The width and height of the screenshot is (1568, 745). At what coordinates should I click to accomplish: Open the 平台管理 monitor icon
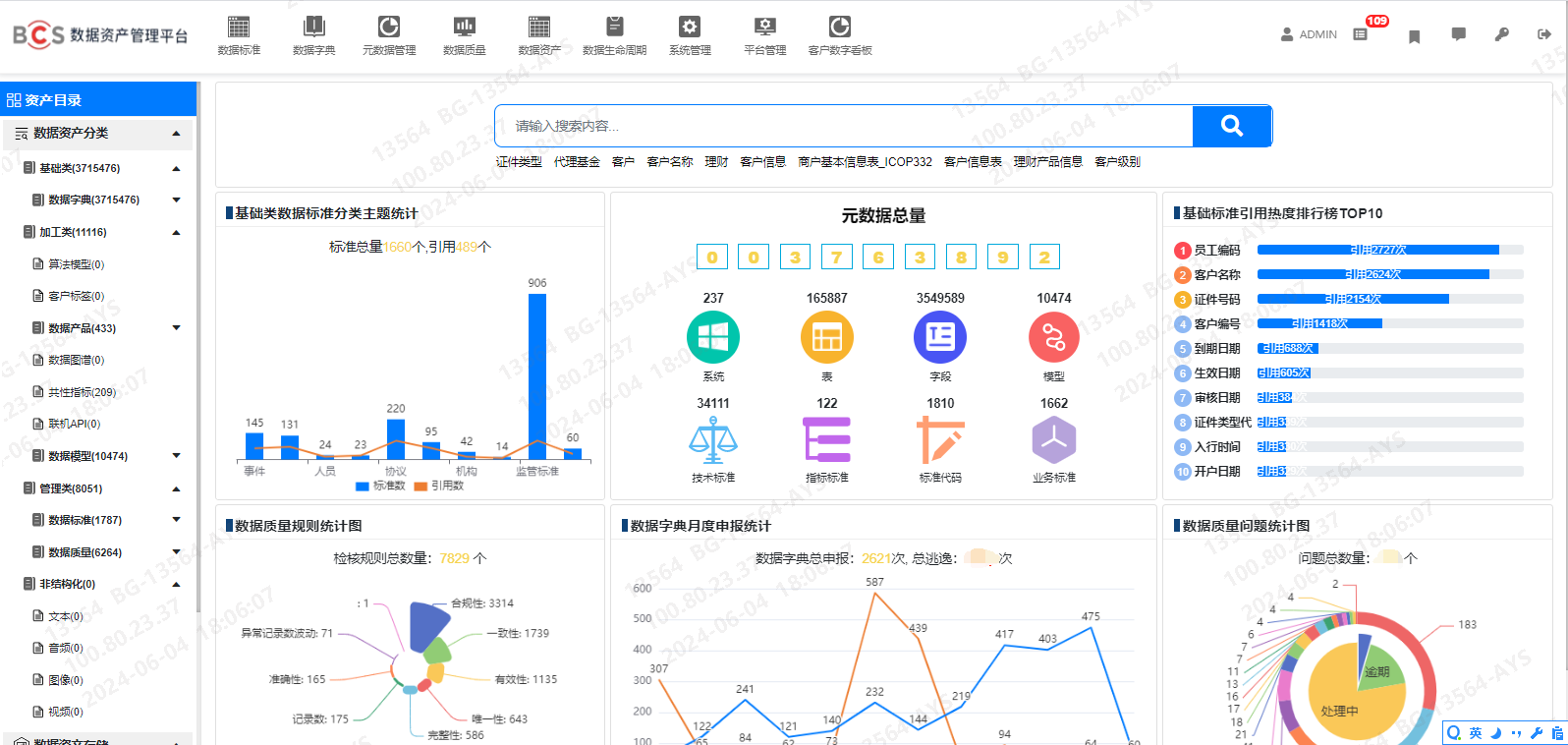tap(765, 27)
